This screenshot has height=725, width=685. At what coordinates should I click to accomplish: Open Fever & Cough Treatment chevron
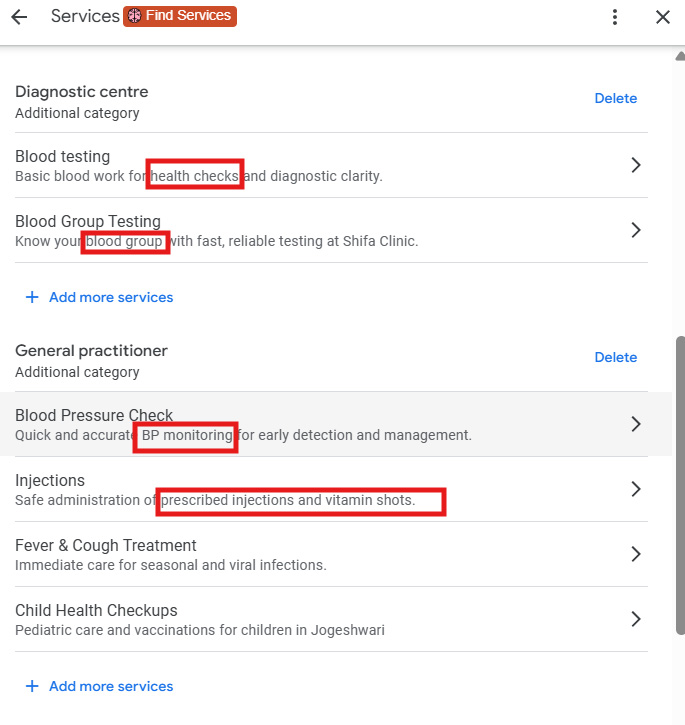636,554
